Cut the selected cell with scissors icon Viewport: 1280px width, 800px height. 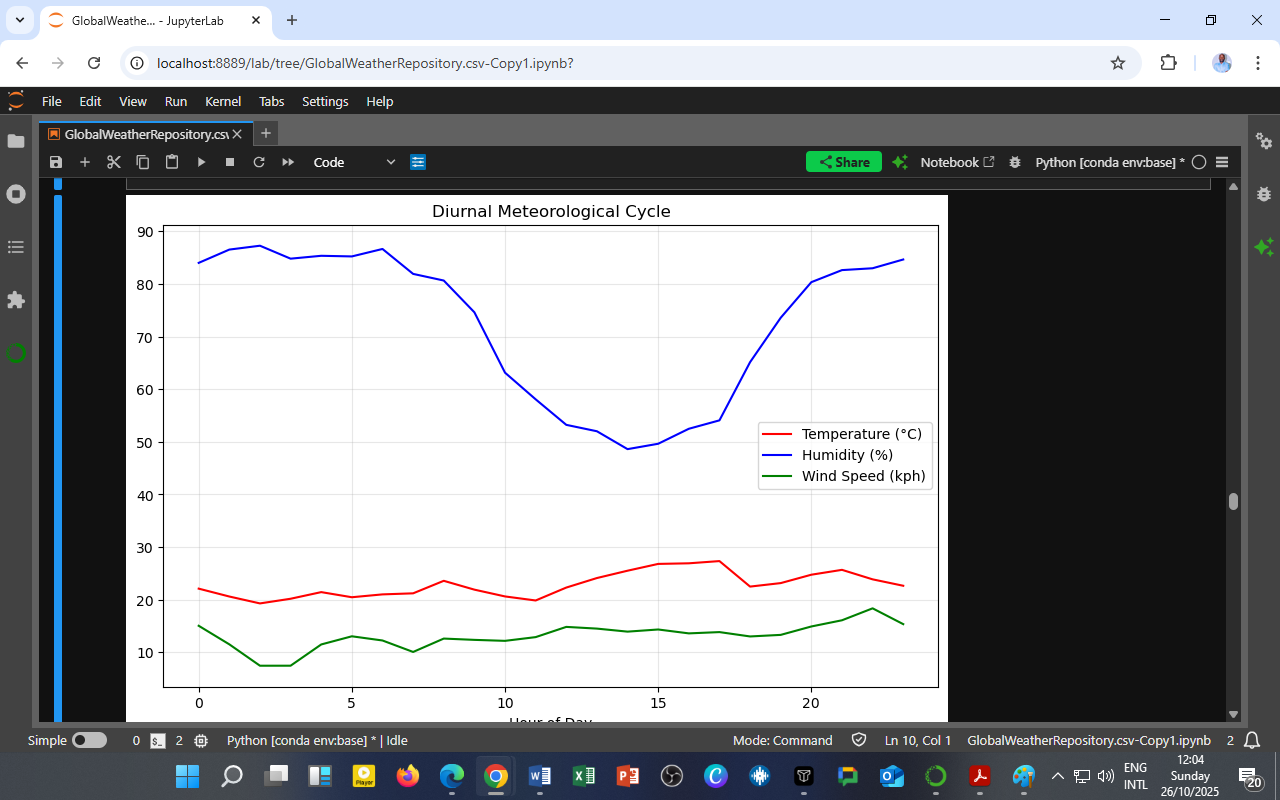[x=114, y=162]
